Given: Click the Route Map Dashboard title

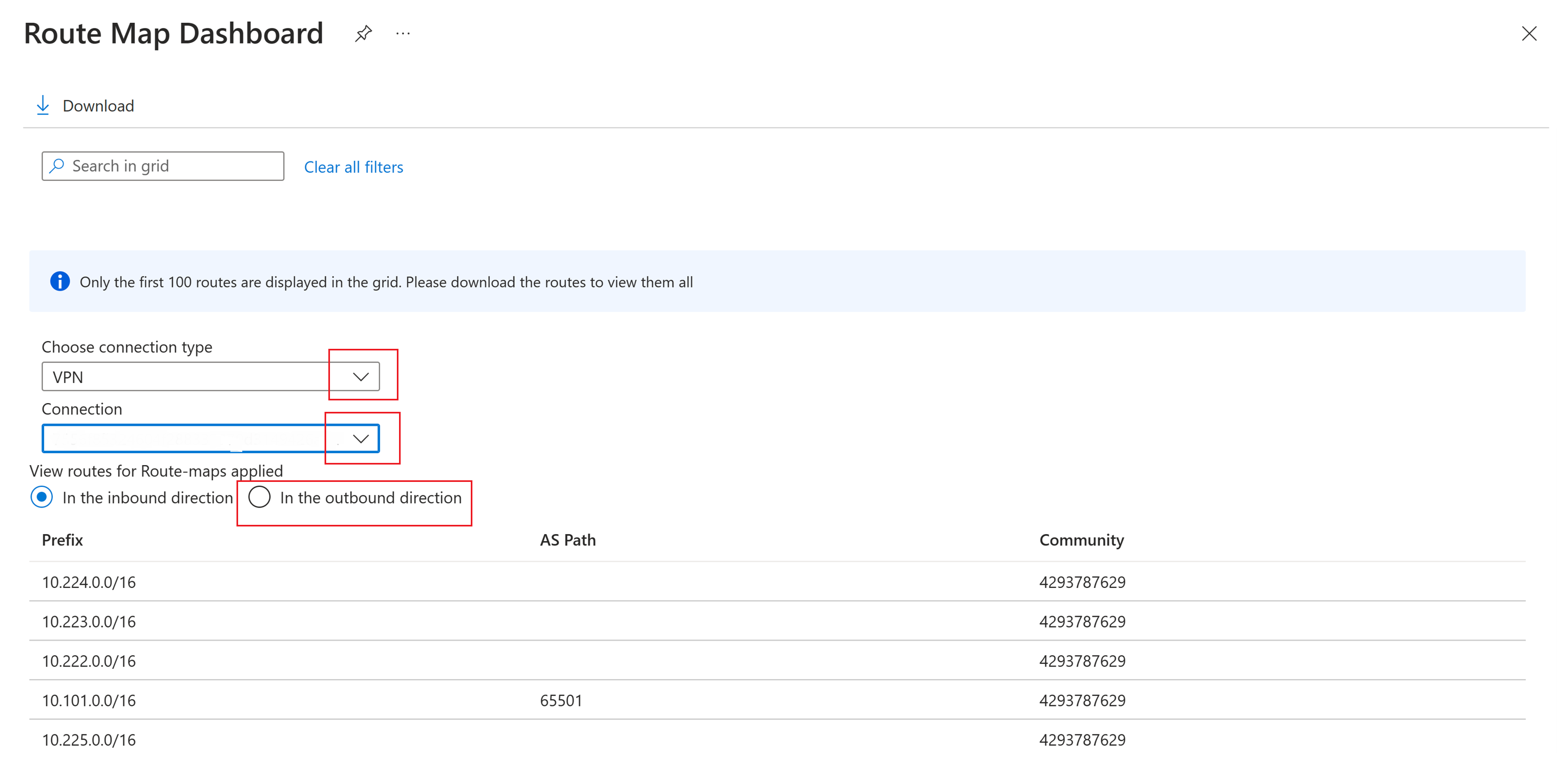Looking at the screenshot, I should (173, 33).
